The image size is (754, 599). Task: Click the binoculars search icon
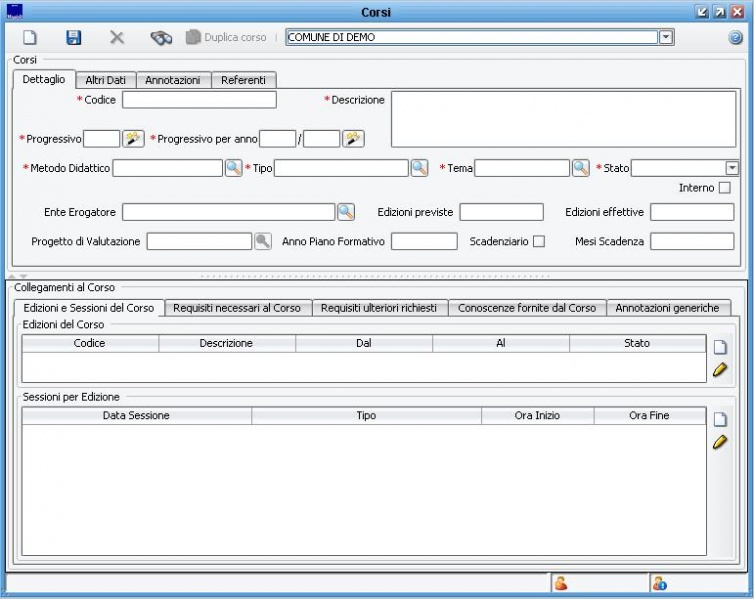(x=161, y=38)
